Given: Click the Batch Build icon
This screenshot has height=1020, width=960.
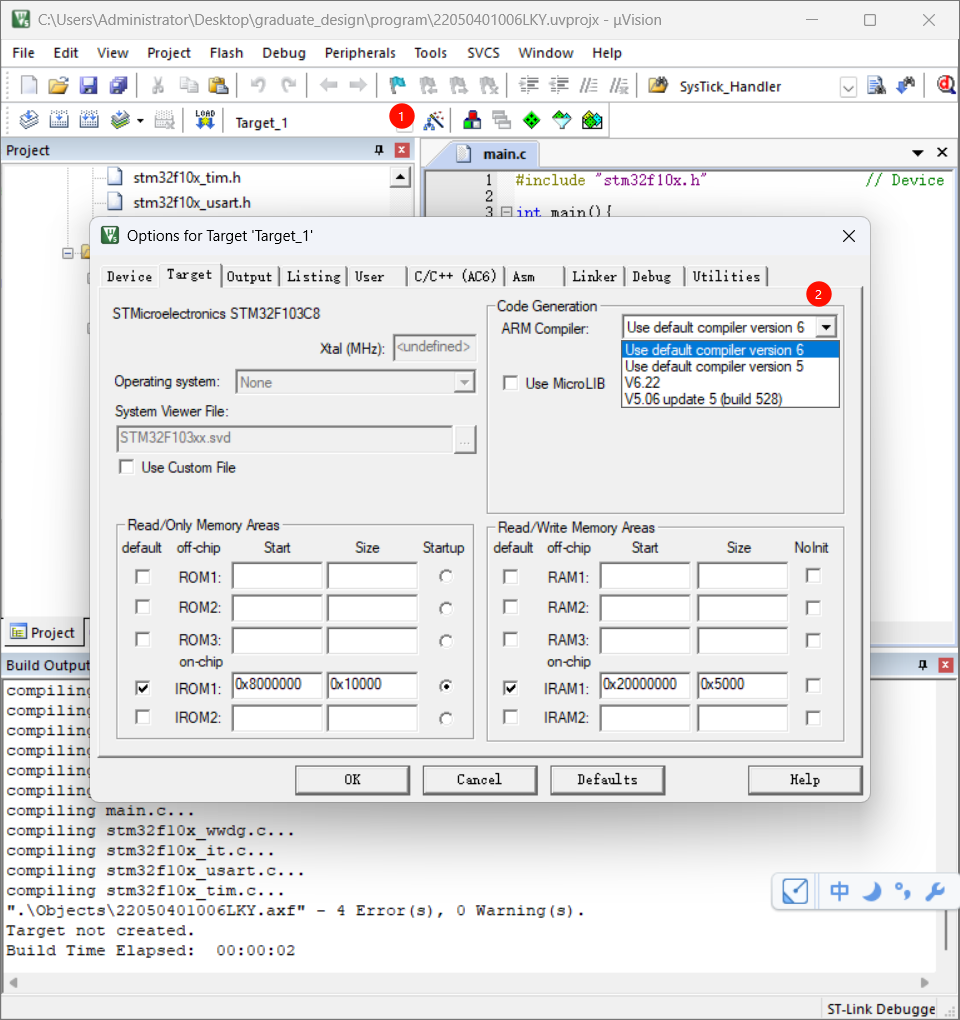Looking at the screenshot, I should click(x=120, y=120).
